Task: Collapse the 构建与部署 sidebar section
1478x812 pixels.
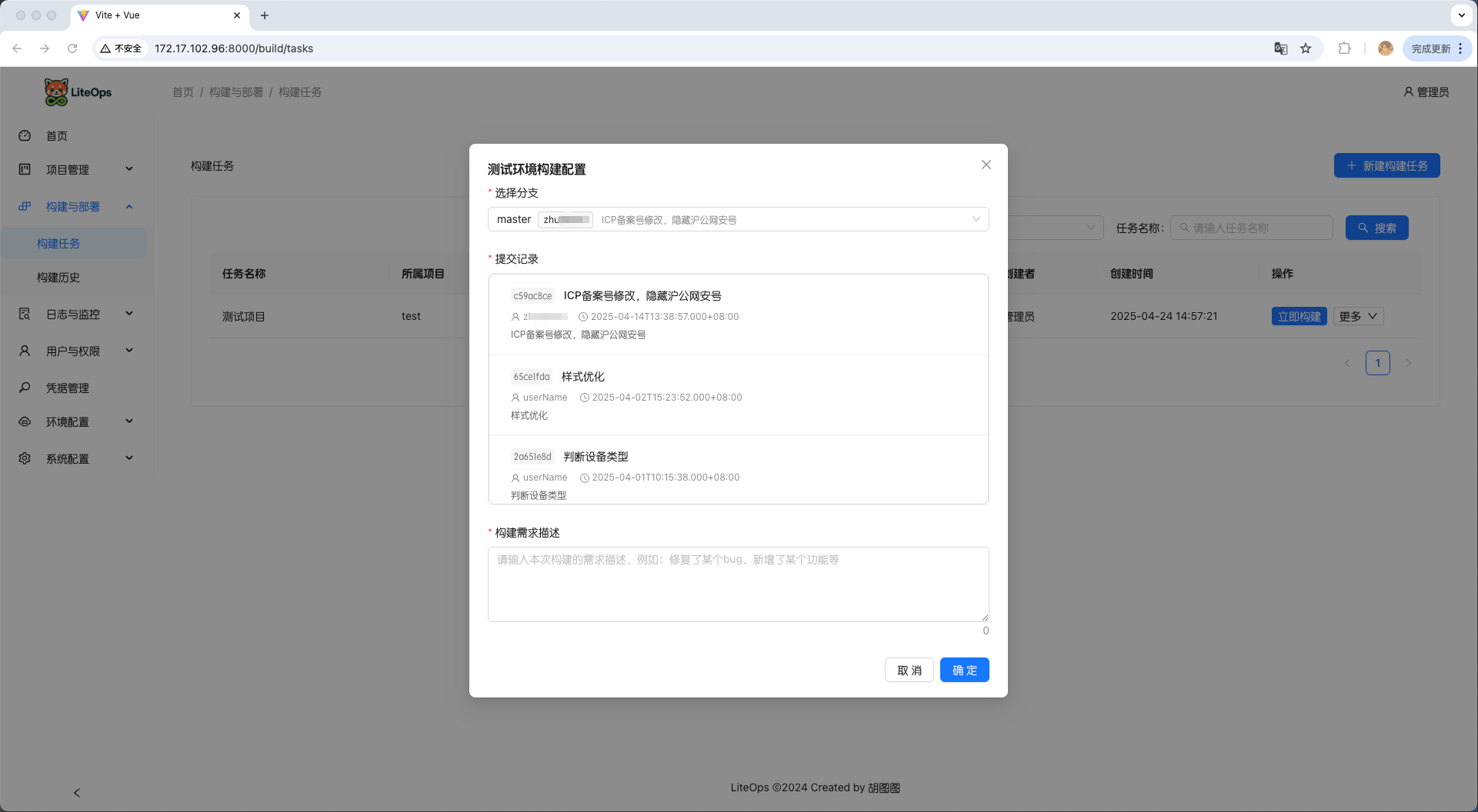Action: [128, 206]
